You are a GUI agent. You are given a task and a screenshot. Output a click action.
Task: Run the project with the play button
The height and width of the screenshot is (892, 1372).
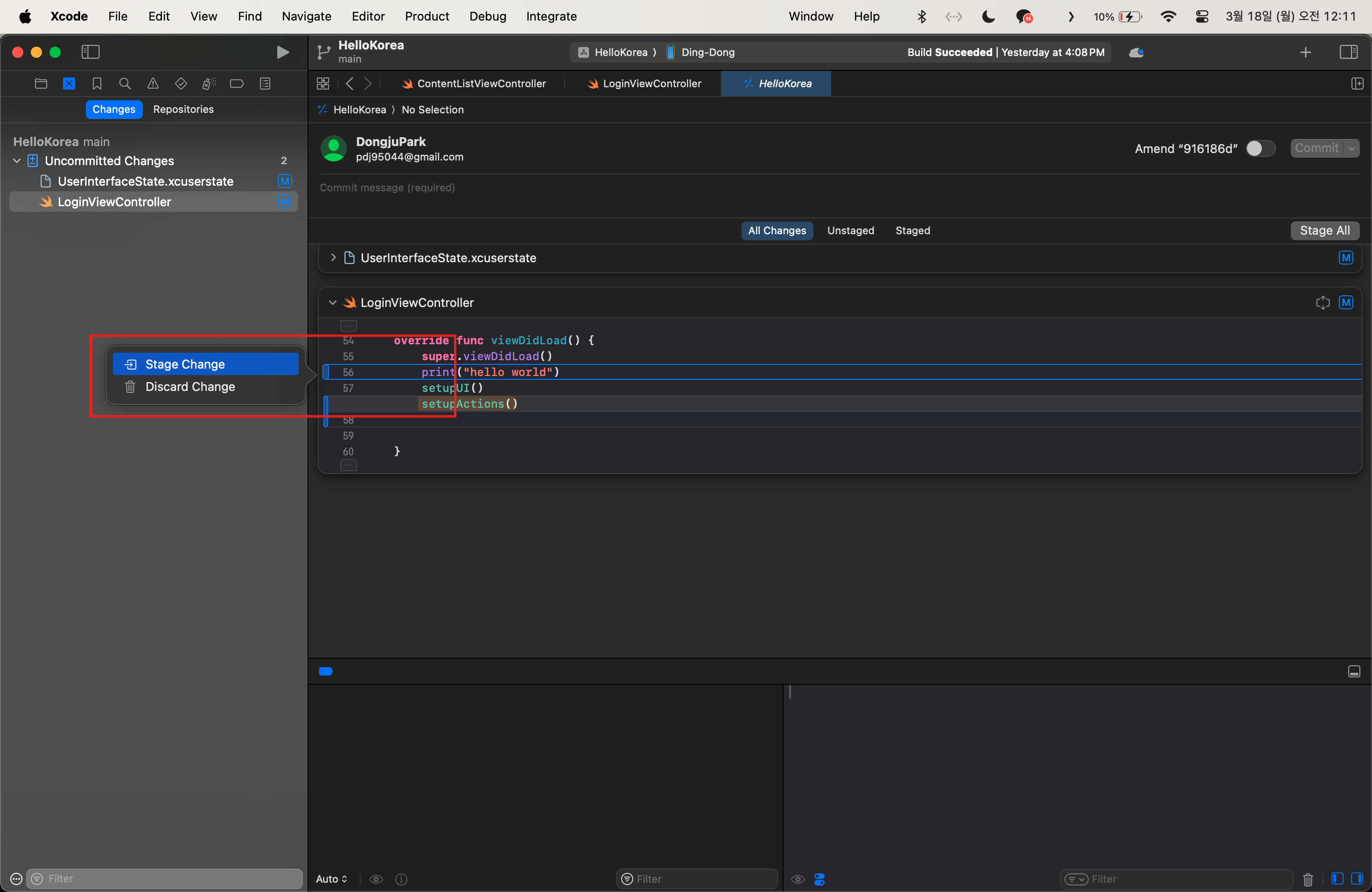click(282, 52)
